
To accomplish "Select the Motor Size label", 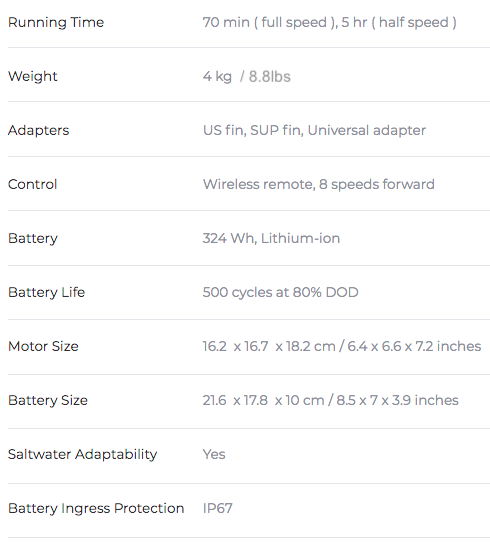I will tap(44, 346).
